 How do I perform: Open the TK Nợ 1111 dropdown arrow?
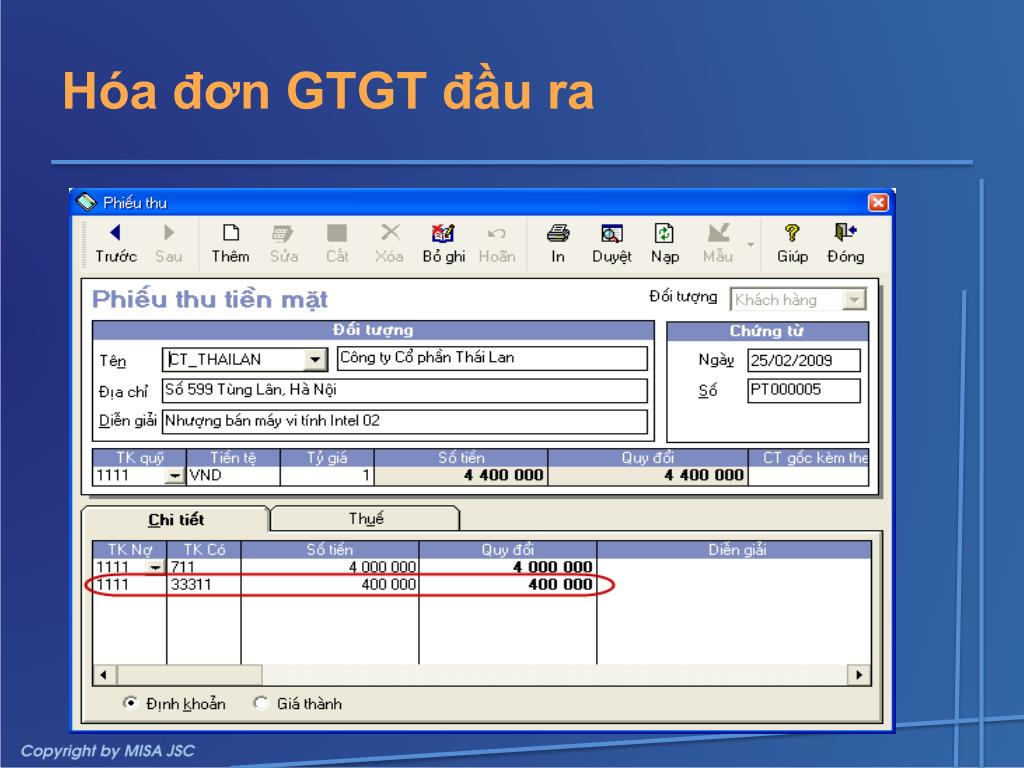155,568
